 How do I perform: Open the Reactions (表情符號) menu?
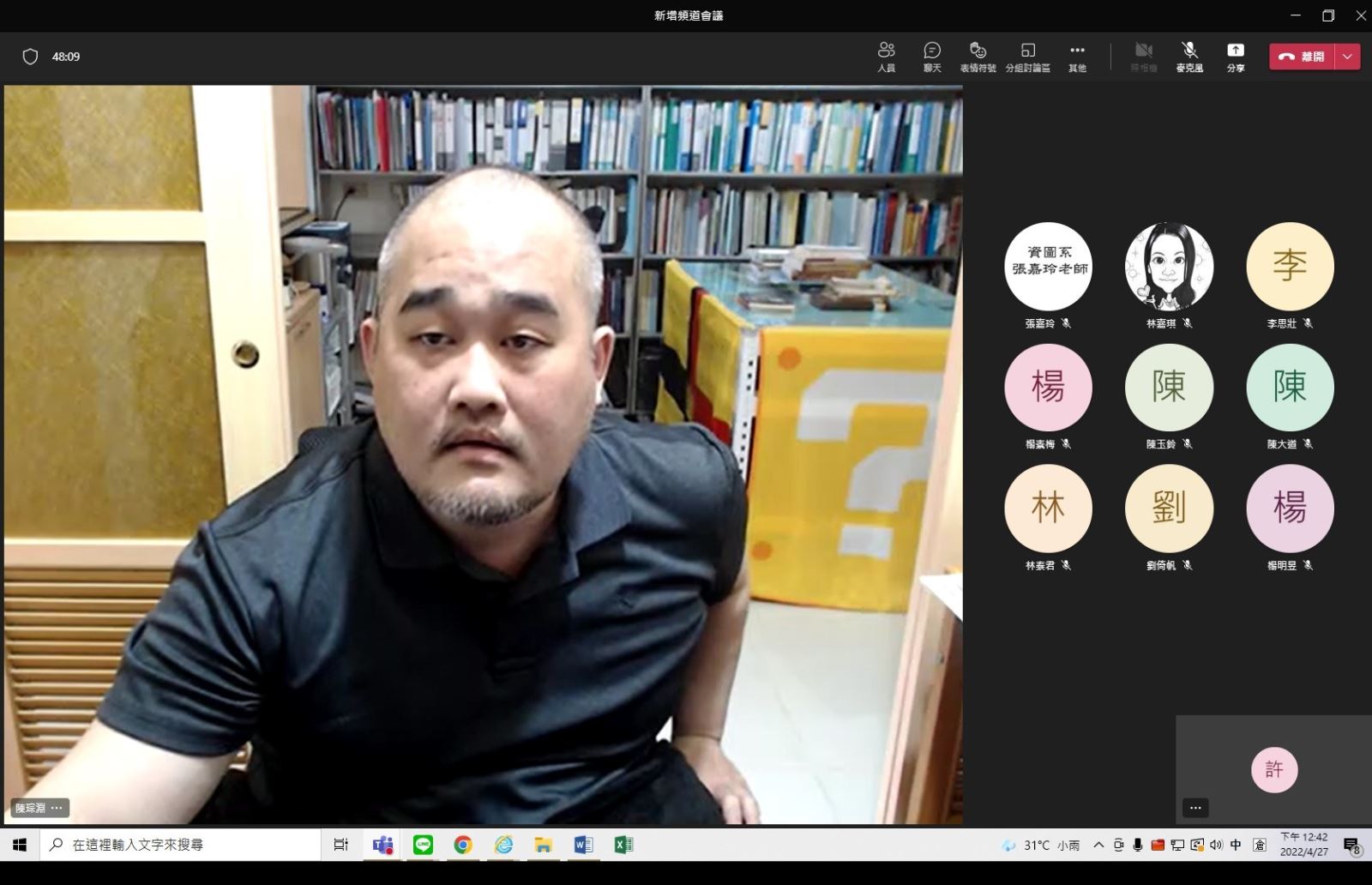[x=978, y=57]
